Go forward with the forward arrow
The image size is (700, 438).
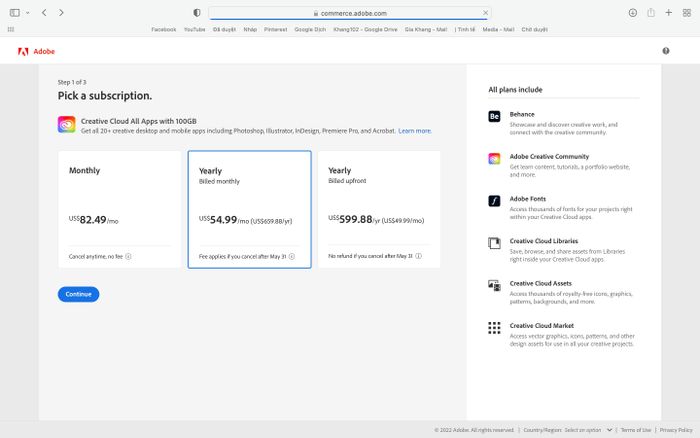pos(61,13)
